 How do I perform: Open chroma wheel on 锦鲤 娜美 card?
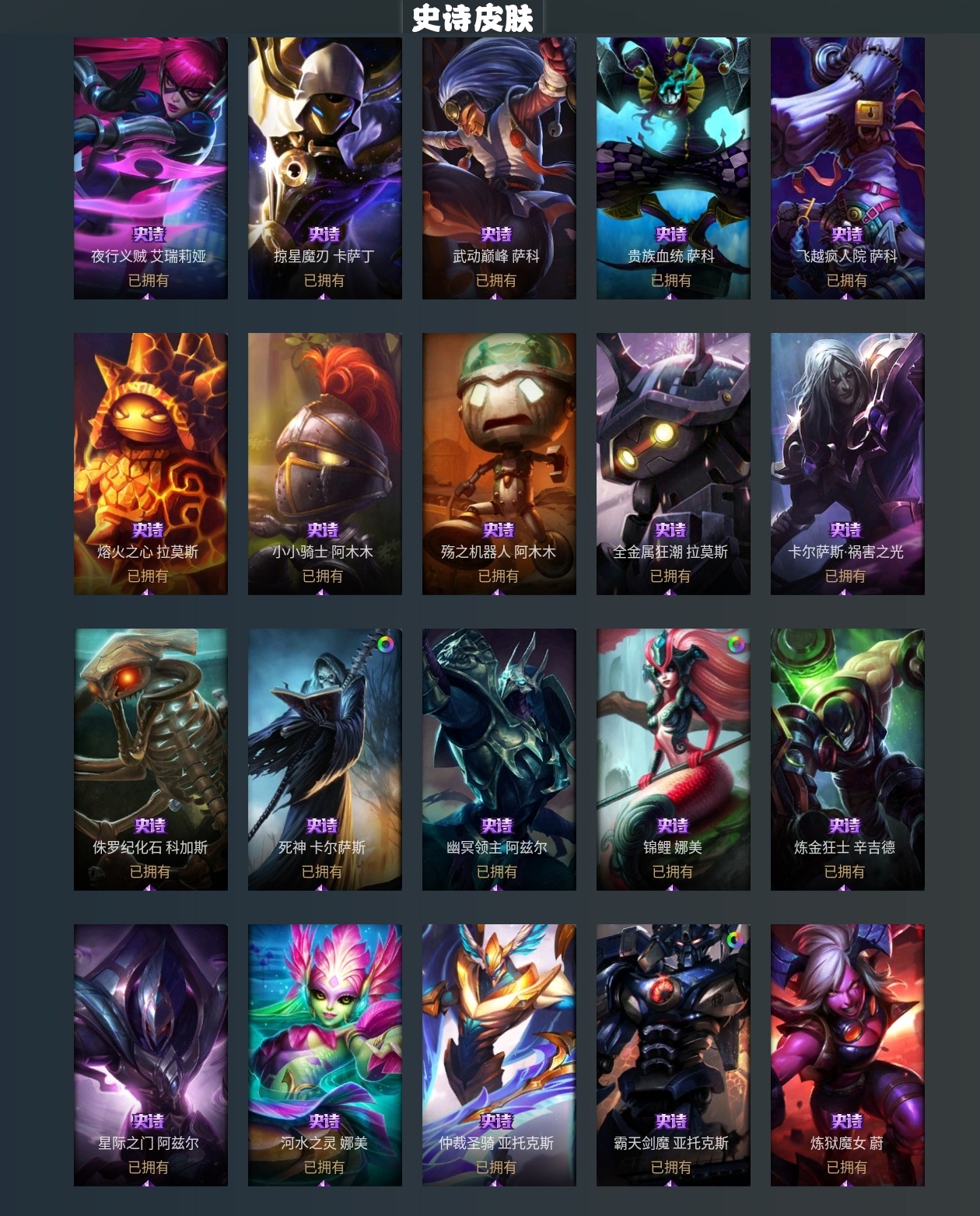click(736, 644)
